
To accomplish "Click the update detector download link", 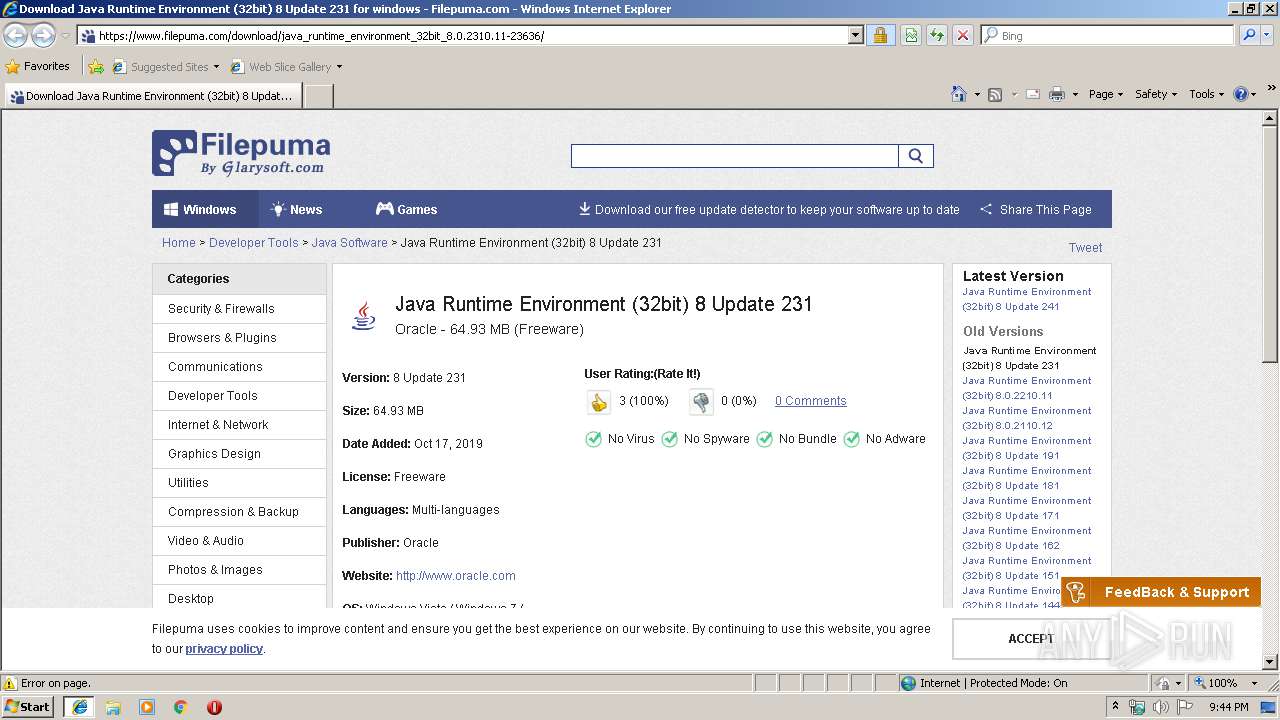I will pos(768,209).
